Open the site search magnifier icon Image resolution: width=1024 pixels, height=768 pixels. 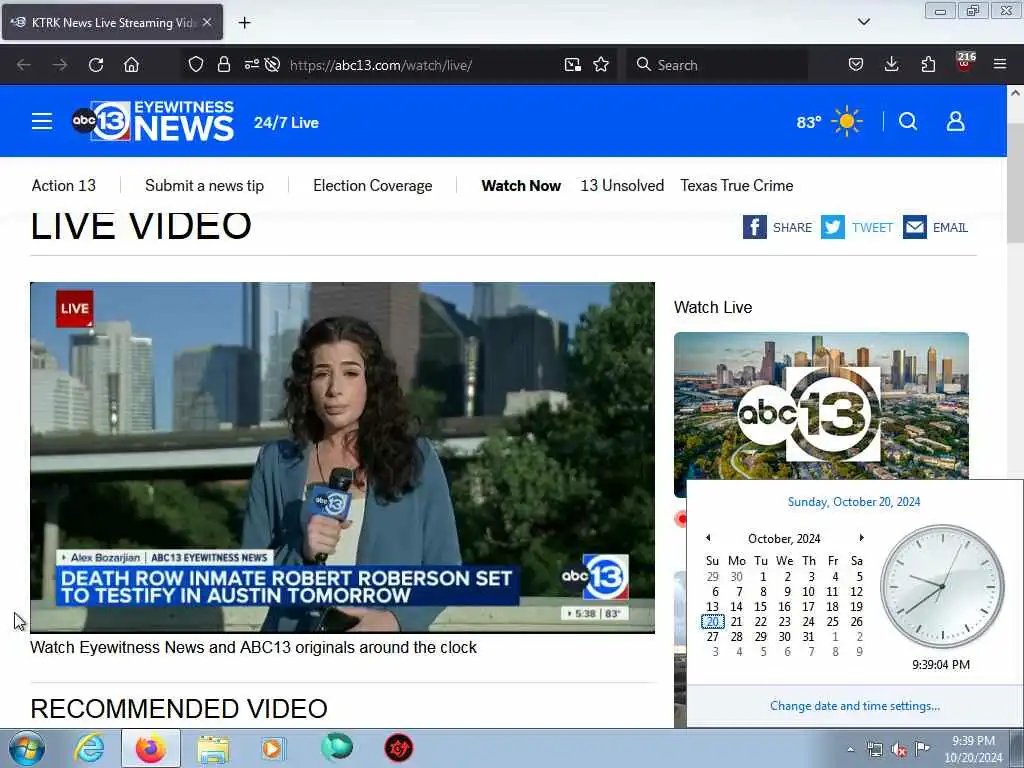(x=908, y=121)
